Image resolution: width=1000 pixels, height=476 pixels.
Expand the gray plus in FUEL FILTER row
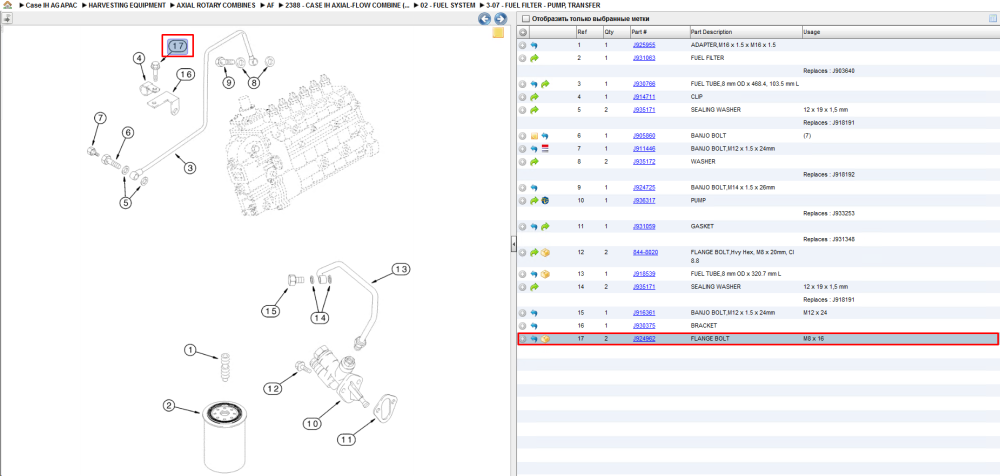tap(523, 58)
